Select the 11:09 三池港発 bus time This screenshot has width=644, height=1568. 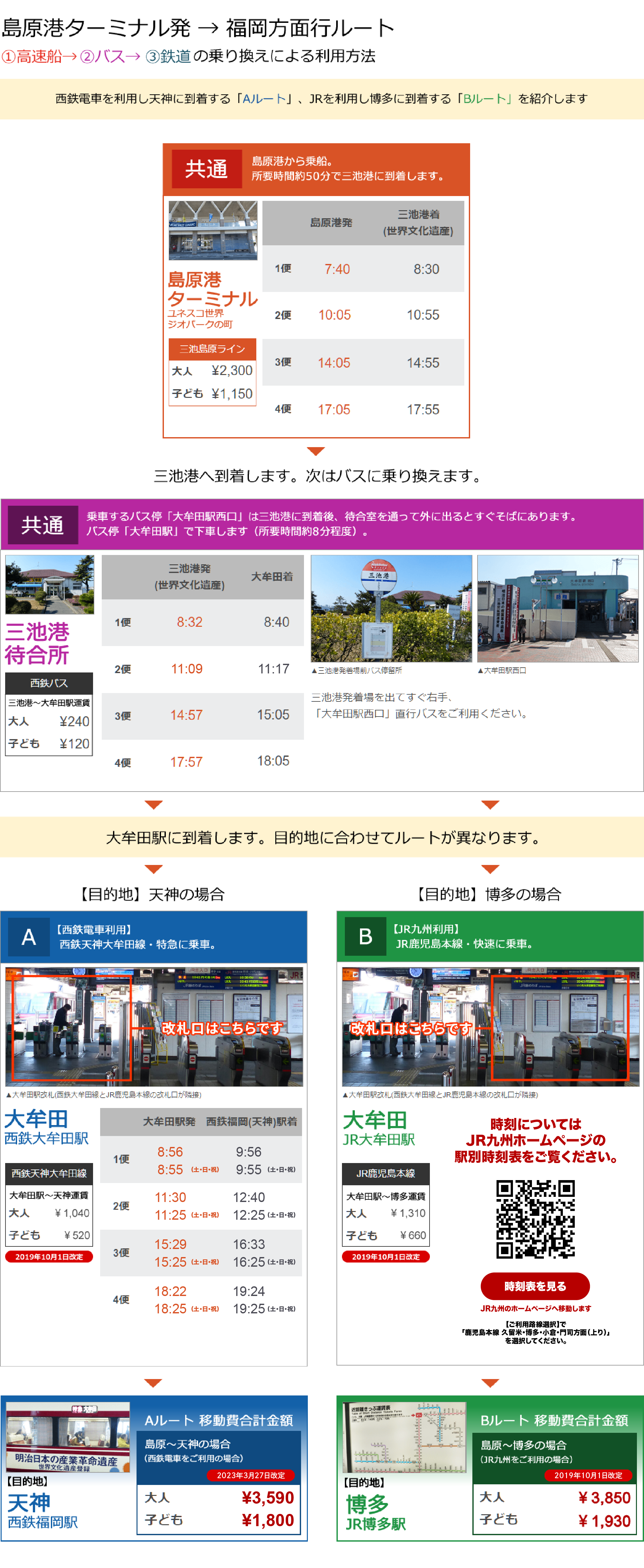coord(186,669)
